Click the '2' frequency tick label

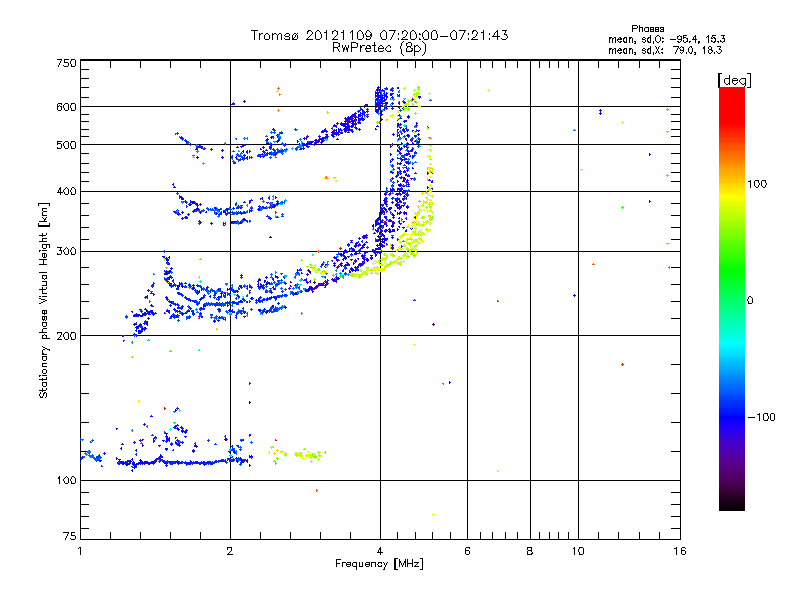pos(230,551)
